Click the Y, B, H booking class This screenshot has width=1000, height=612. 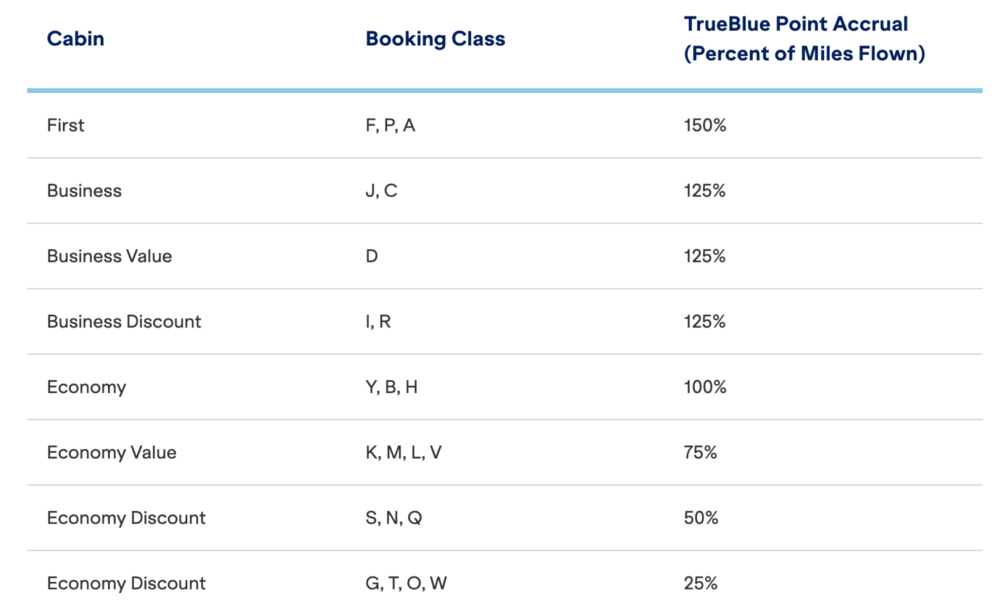(x=391, y=387)
